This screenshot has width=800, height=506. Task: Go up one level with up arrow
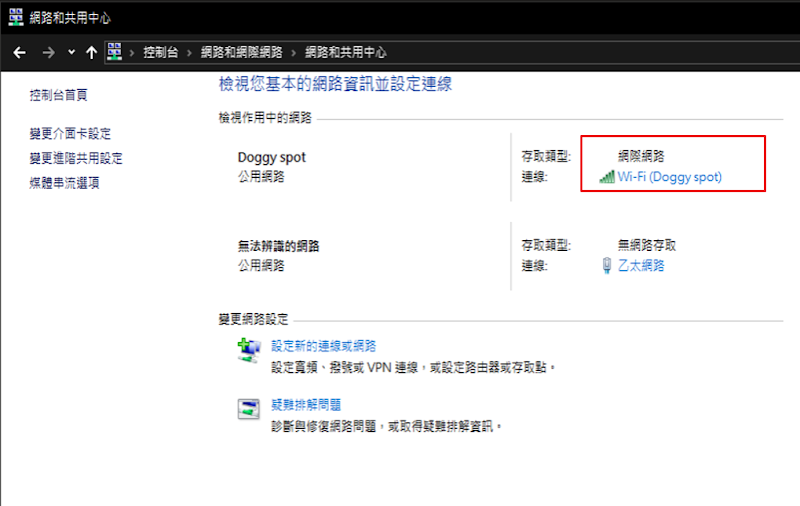(x=91, y=53)
